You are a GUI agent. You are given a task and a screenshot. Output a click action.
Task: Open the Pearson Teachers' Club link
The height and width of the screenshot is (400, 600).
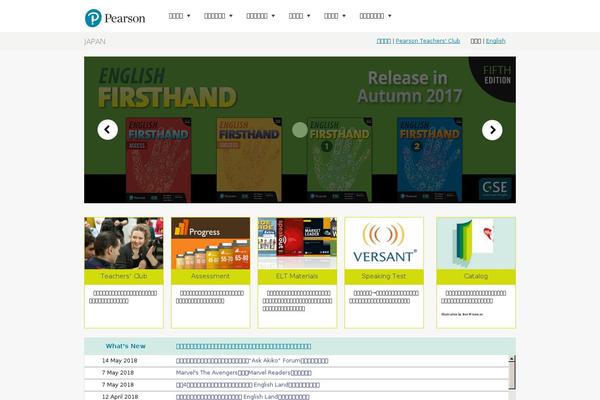[x=428, y=41]
